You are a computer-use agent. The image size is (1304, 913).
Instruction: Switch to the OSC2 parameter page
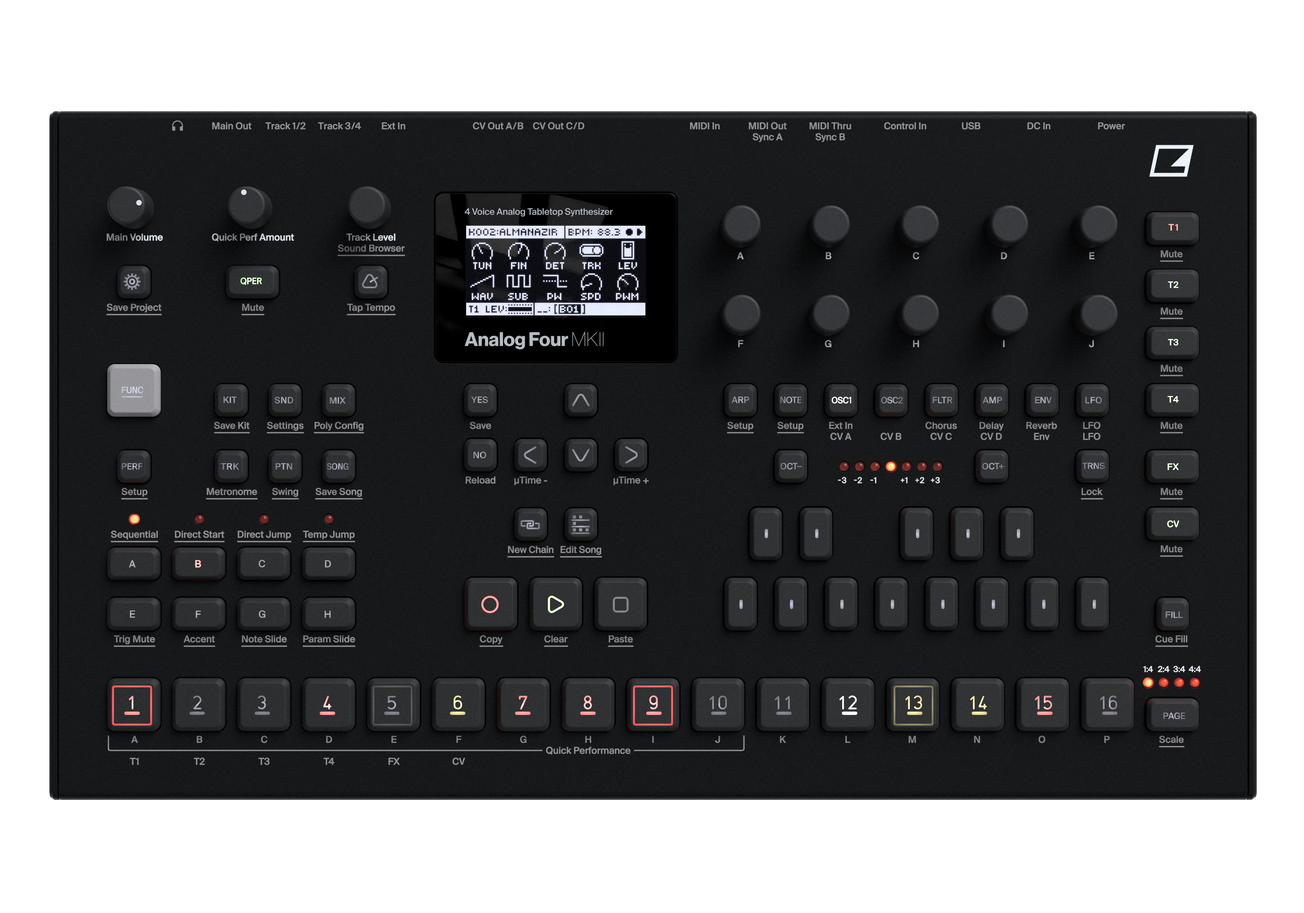coord(891,400)
